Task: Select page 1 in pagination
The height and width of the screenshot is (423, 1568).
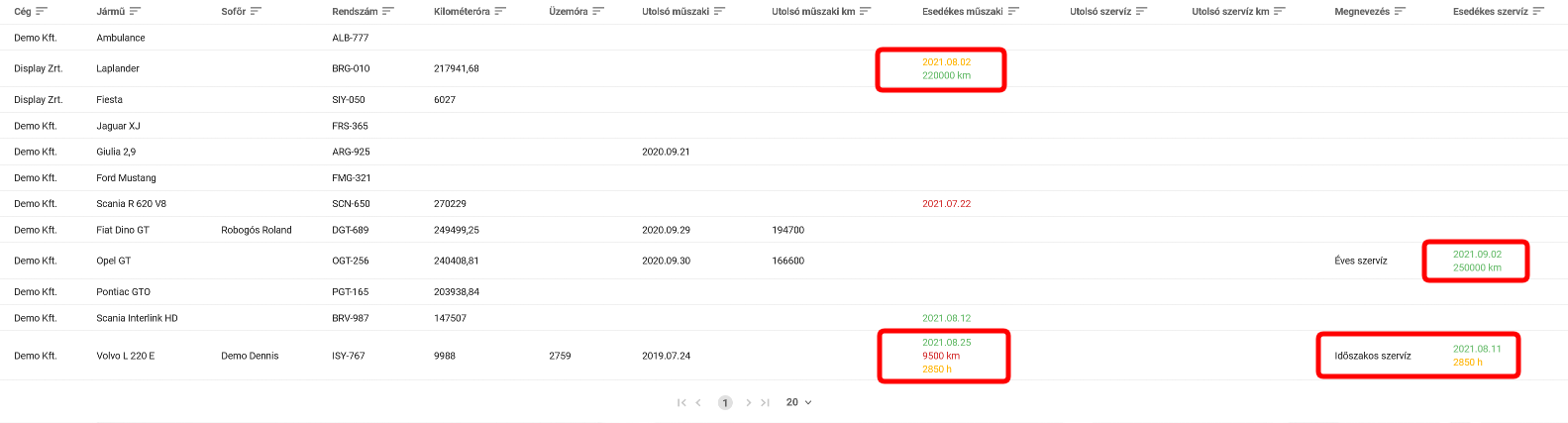Action: pyautogui.click(x=725, y=402)
